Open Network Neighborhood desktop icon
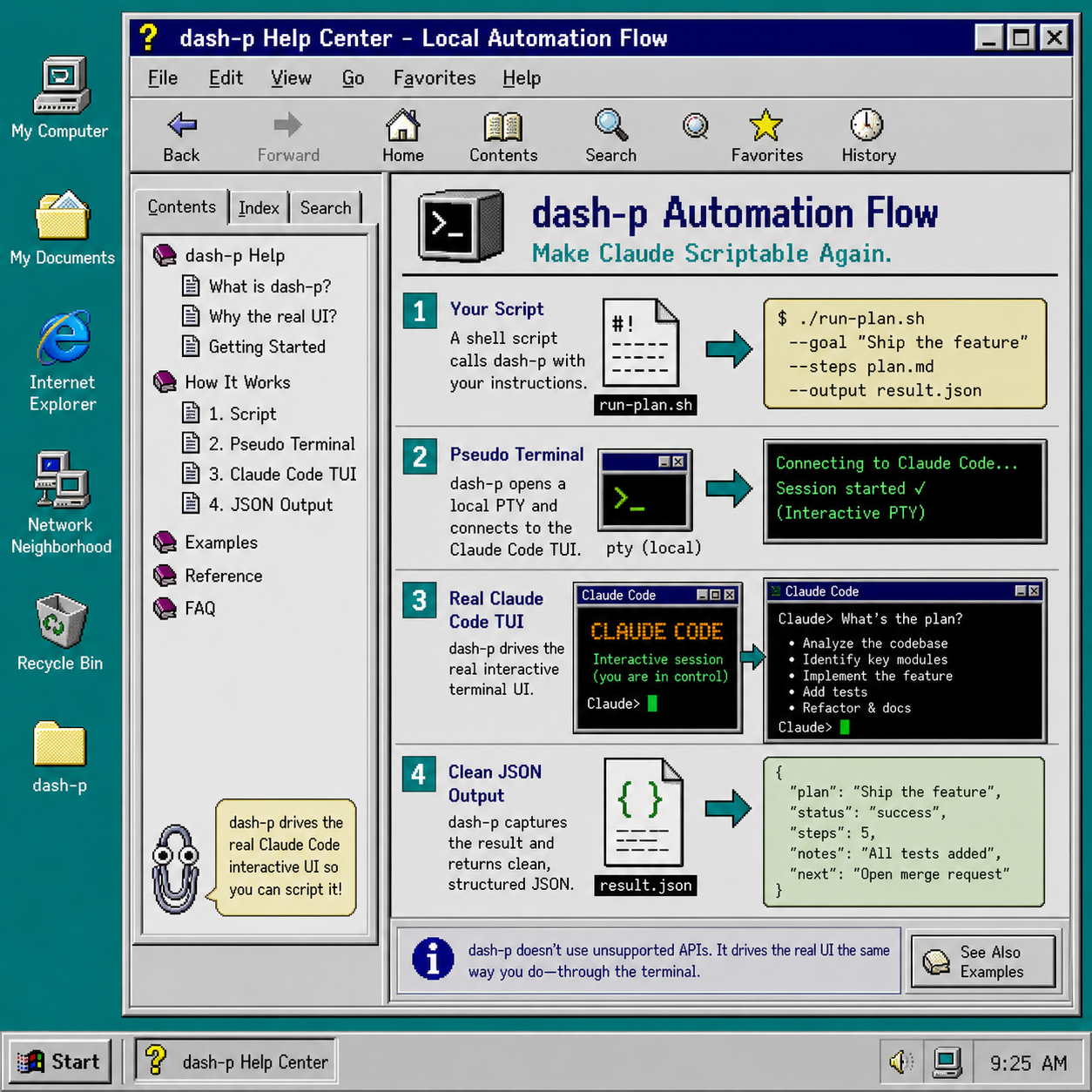1092x1092 pixels. tap(61, 479)
